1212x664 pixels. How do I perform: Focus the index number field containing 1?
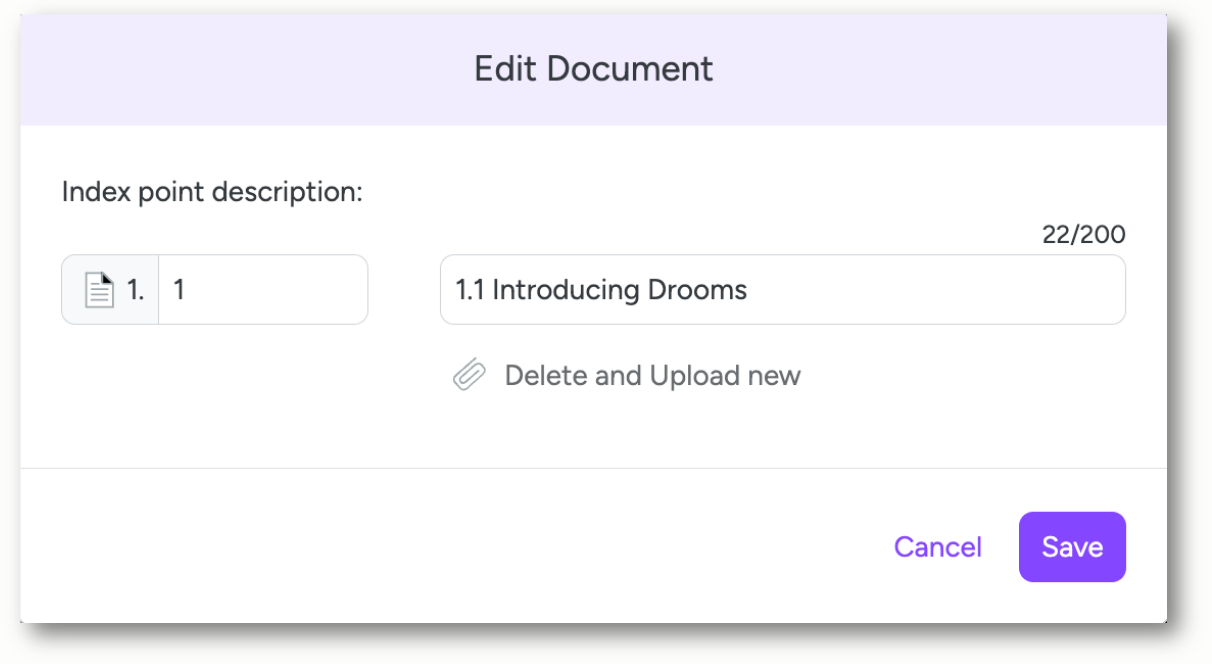point(263,290)
